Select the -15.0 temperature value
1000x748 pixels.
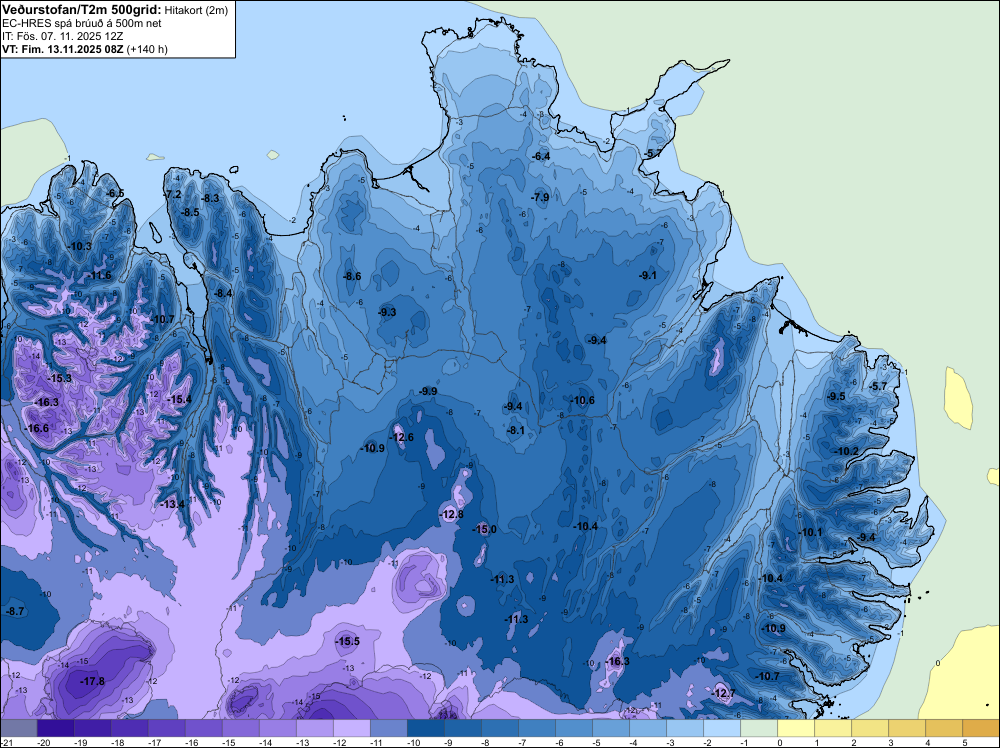485,530
